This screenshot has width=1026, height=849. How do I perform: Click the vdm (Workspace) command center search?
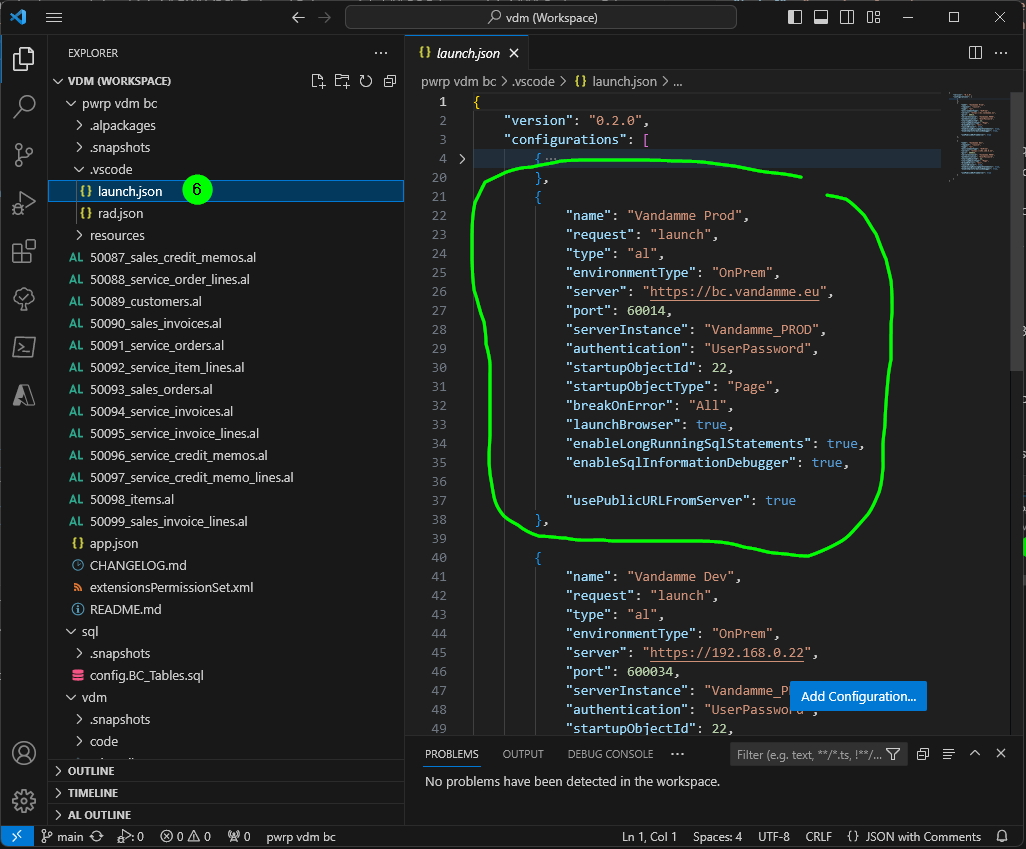(x=540, y=18)
